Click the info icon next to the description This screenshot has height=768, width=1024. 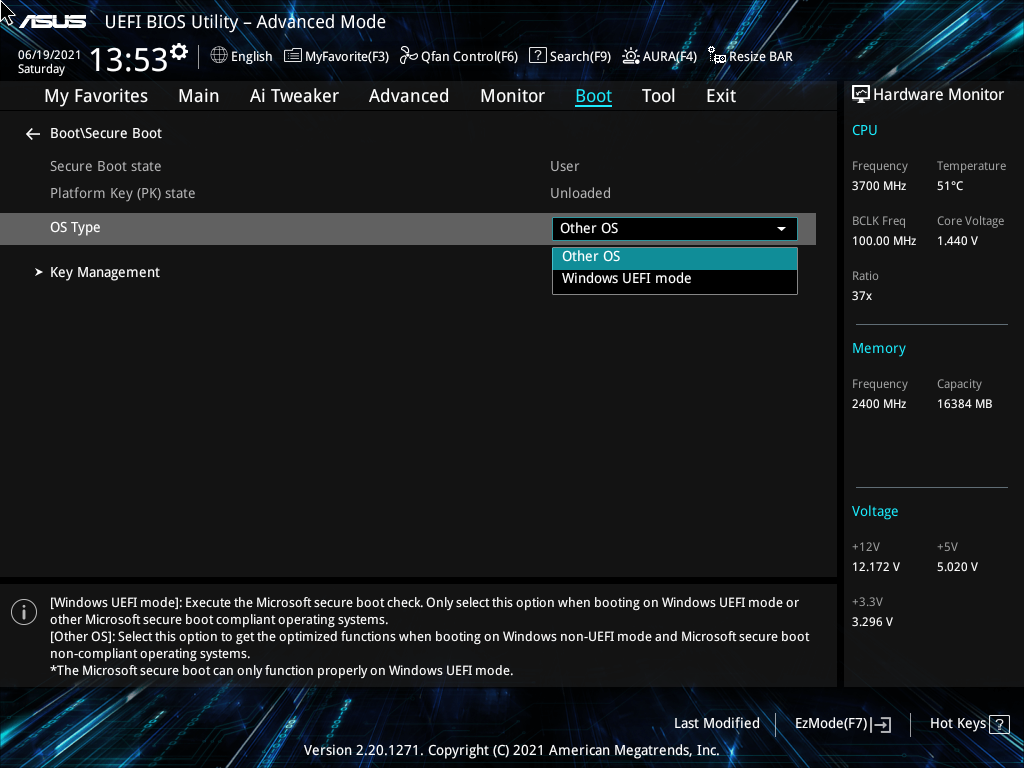point(23,611)
